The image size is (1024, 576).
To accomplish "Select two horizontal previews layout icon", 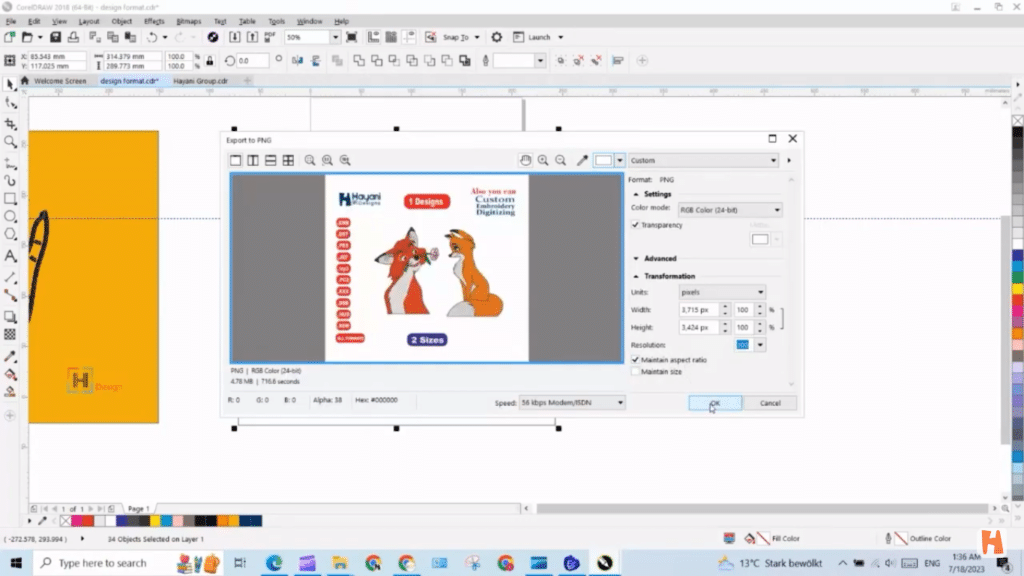I will tap(270, 160).
